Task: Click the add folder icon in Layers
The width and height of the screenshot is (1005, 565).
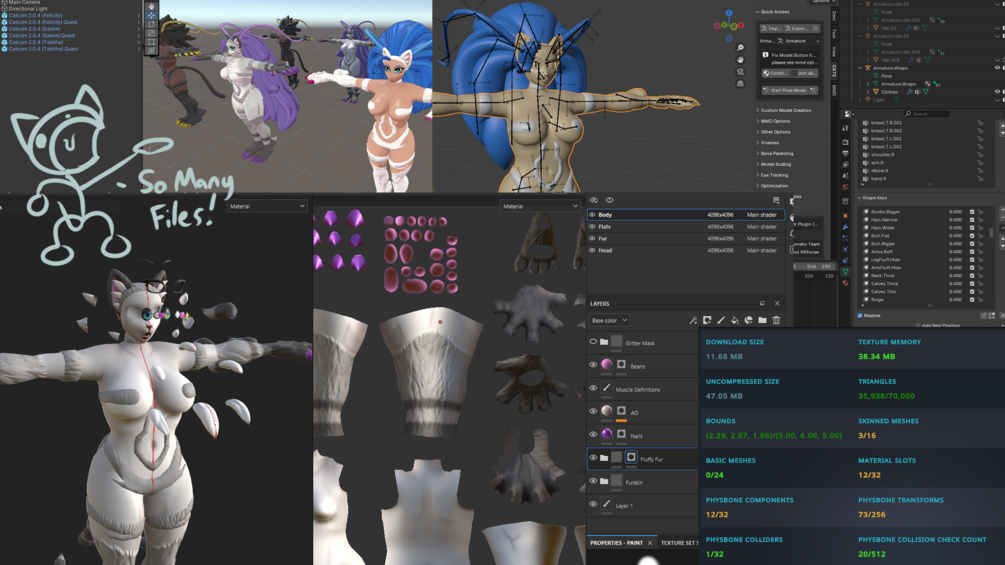Action: tap(762, 320)
